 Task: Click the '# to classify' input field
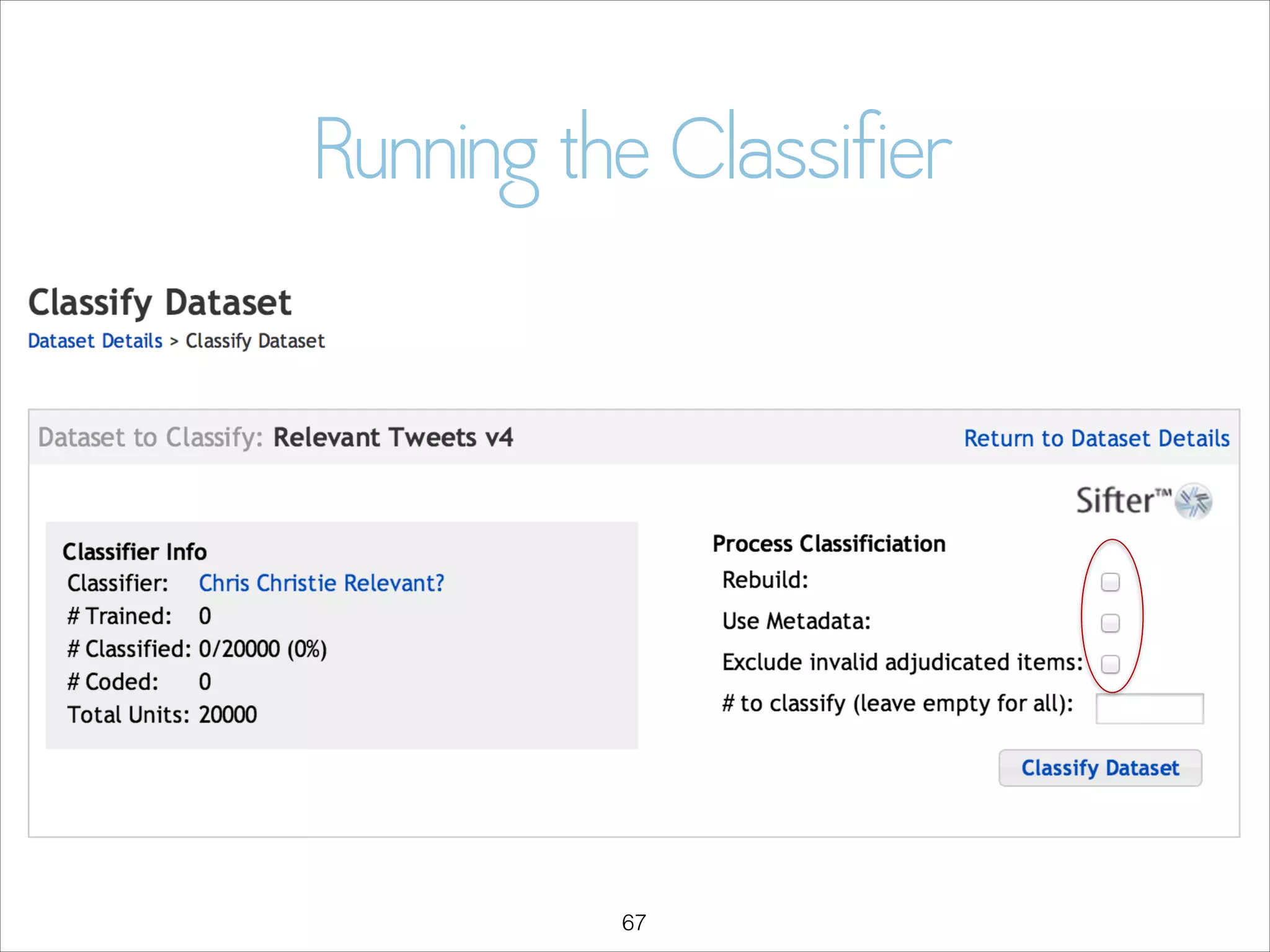1150,708
